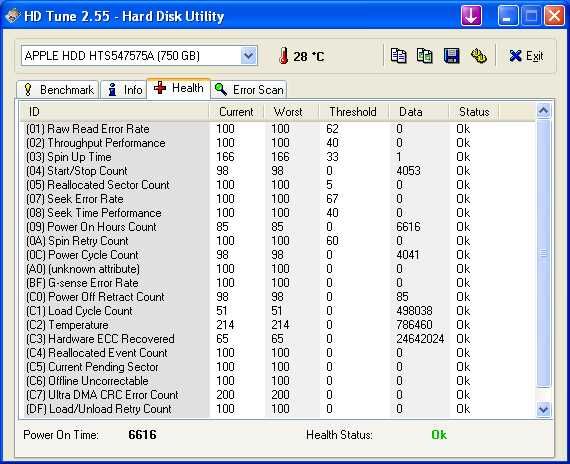Click the data value 4041

pos(408,255)
